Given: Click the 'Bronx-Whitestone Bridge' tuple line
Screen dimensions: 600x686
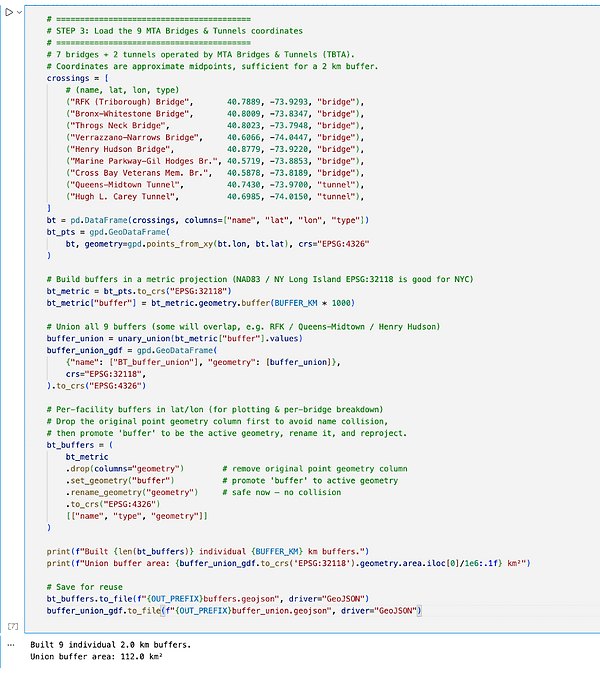Looking at the screenshot, I should pyautogui.click(x=215, y=114).
